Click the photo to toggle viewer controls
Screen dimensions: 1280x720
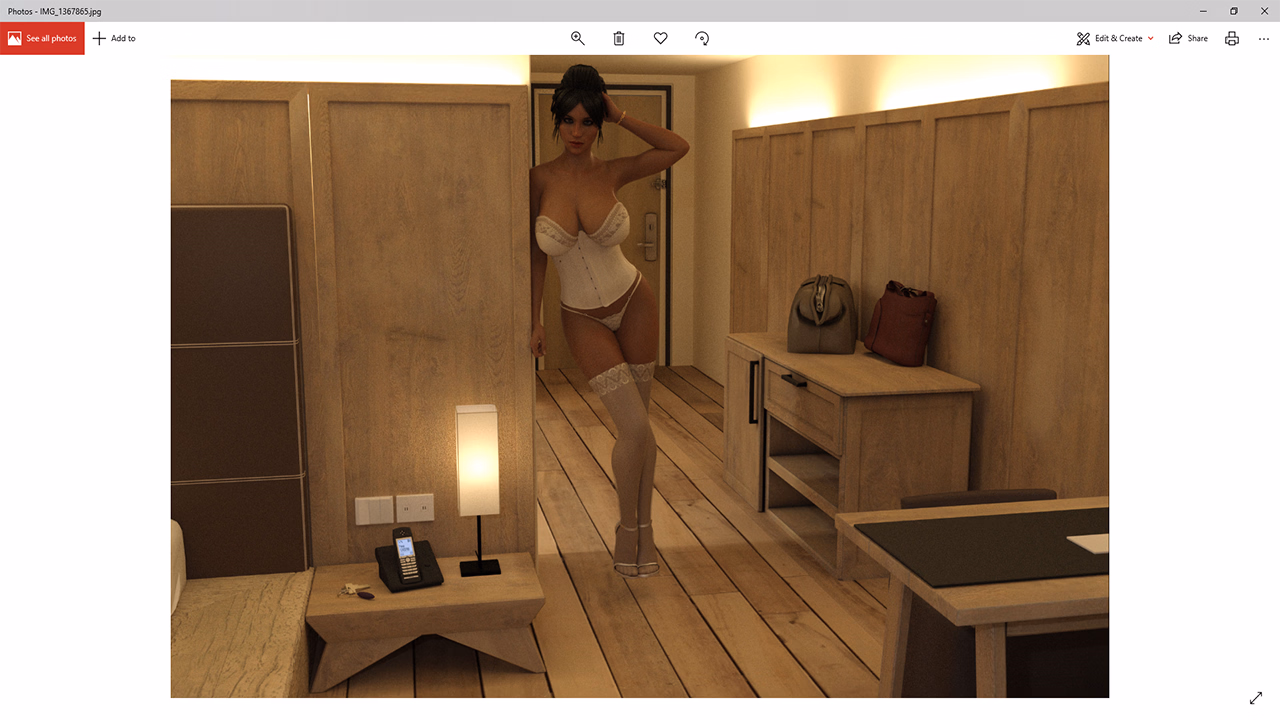640,380
